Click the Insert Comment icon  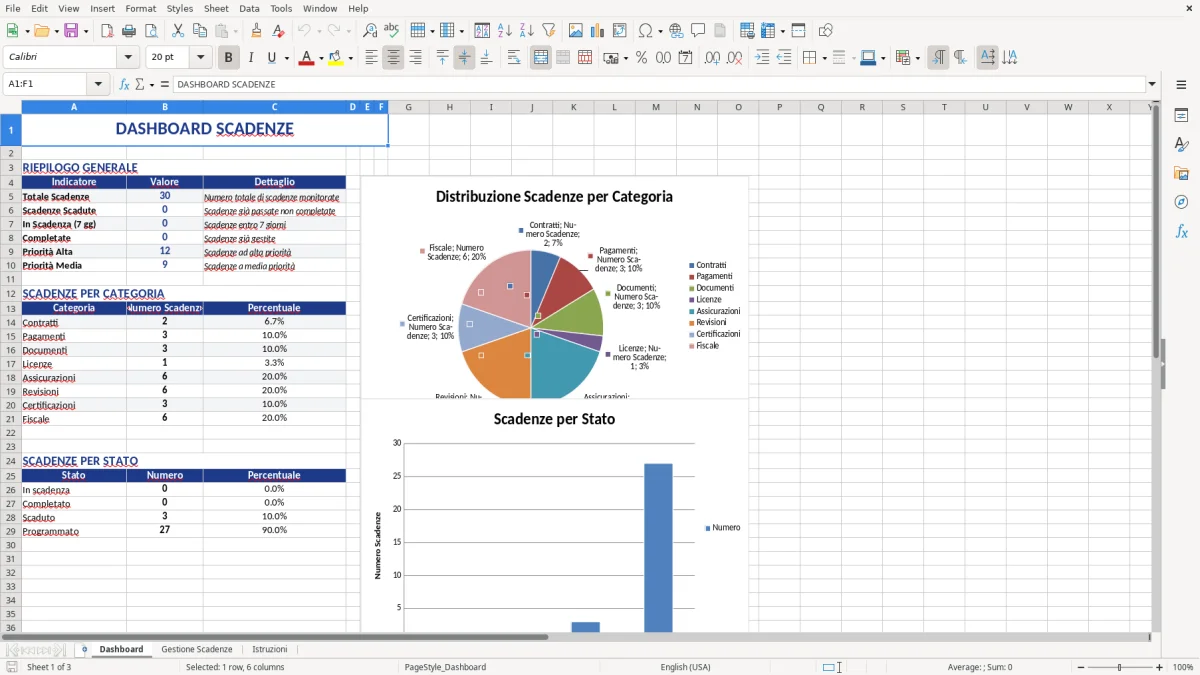(698, 31)
